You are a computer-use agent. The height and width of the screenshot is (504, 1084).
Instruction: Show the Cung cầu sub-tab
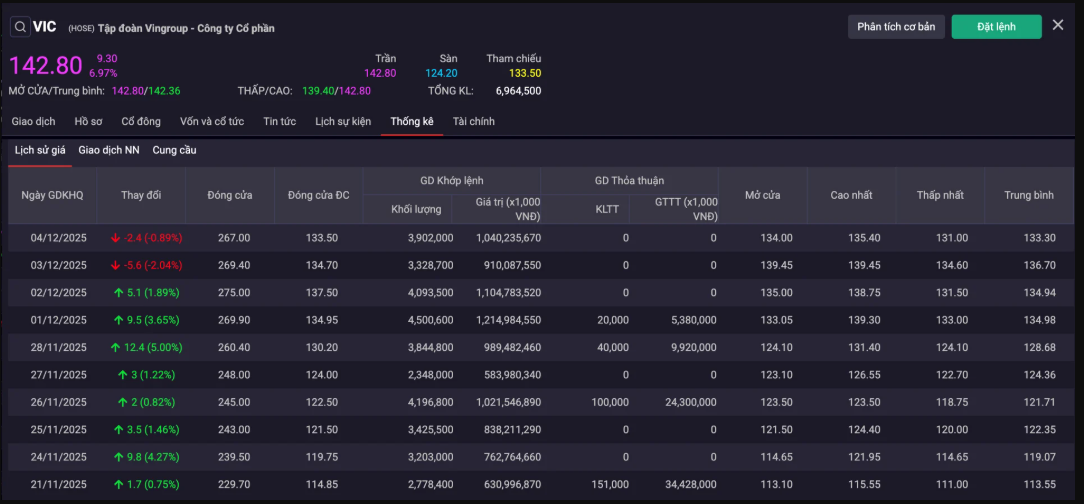[174, 150]
